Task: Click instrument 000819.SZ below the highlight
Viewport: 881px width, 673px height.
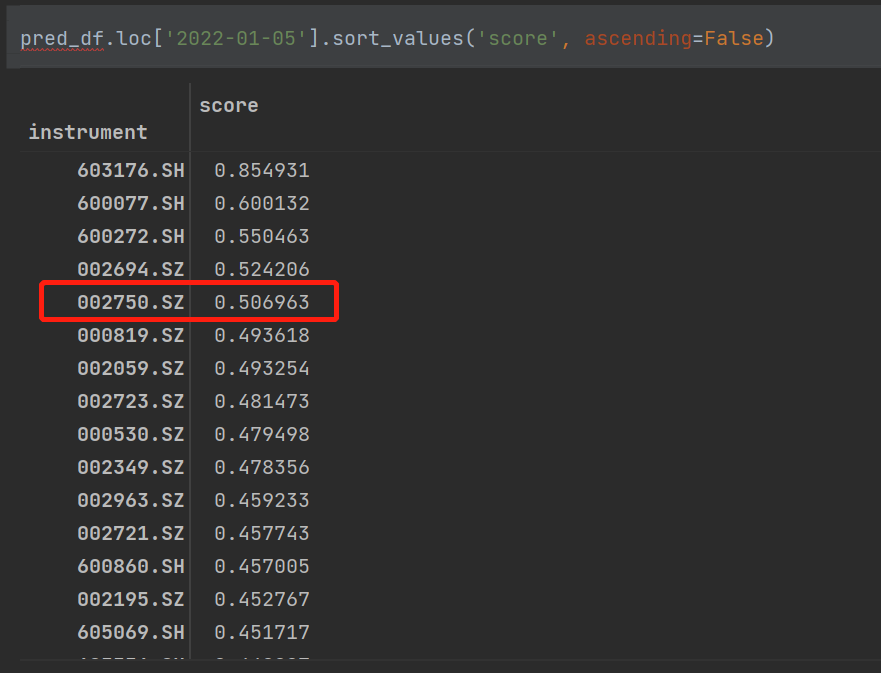Action: coord(131,335)
